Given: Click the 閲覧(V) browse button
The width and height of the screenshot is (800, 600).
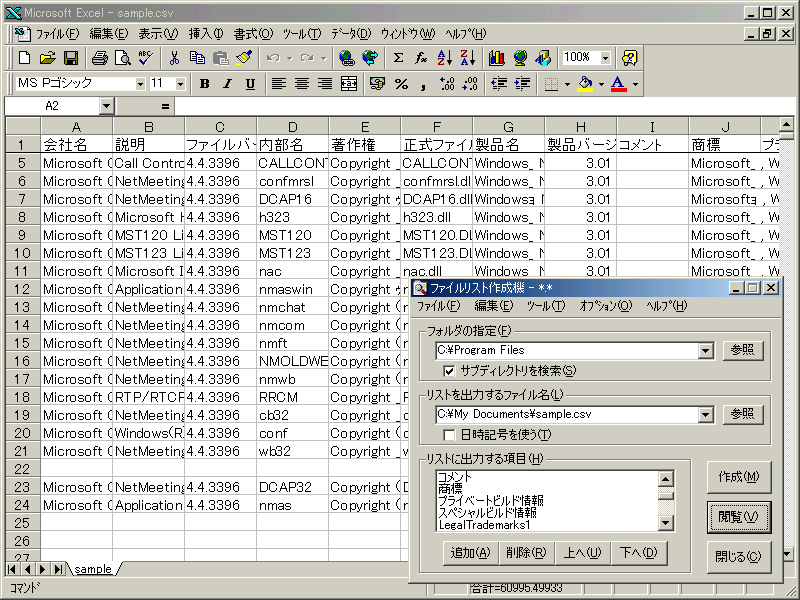Looking at the screenshot, I should 738,517.
